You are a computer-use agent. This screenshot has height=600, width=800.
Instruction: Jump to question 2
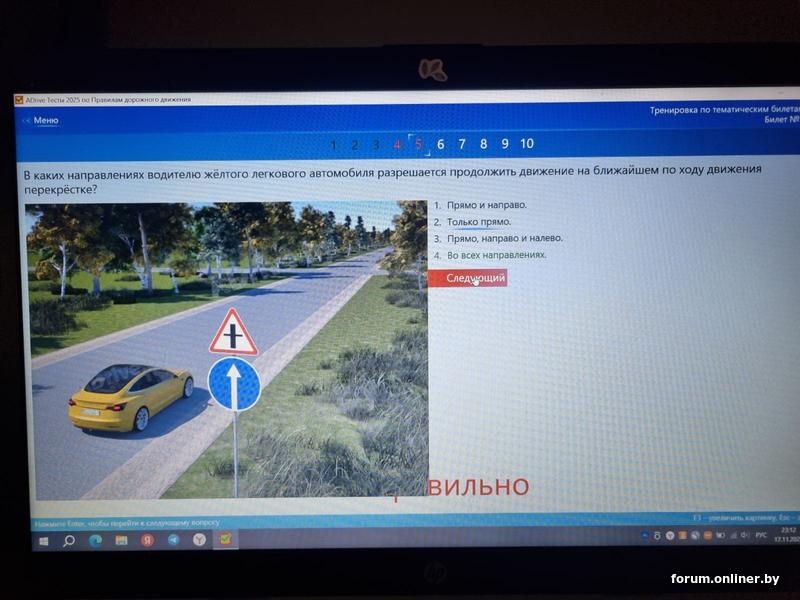click(x=355, y=145)
